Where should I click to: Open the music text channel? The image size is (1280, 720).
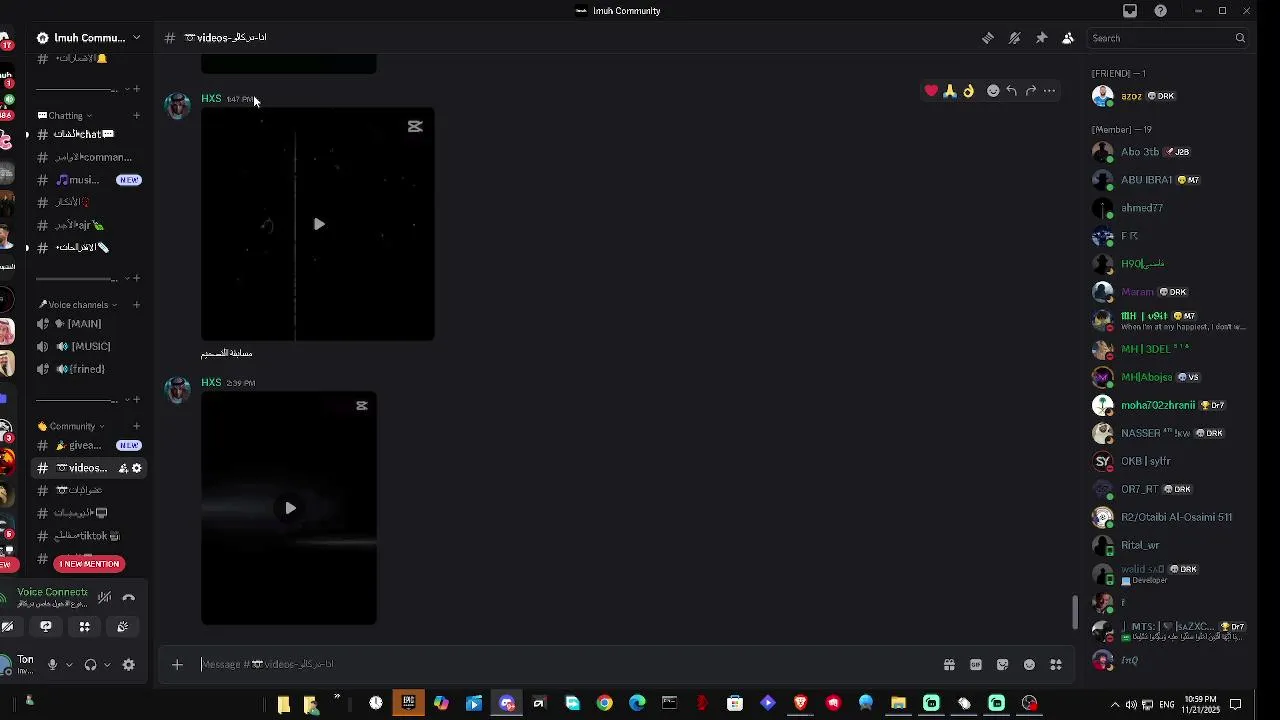90,180
